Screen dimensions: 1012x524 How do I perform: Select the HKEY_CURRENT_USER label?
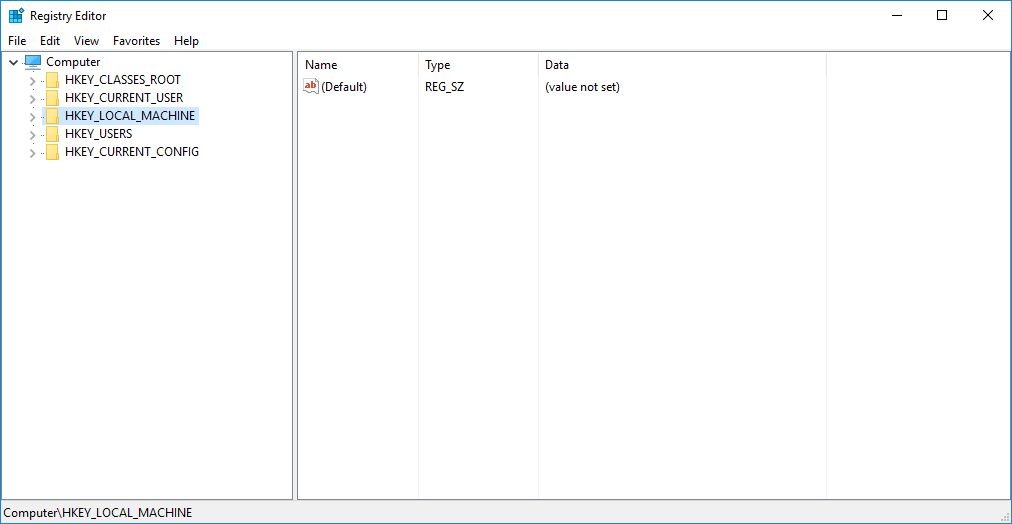click(124, 98)
